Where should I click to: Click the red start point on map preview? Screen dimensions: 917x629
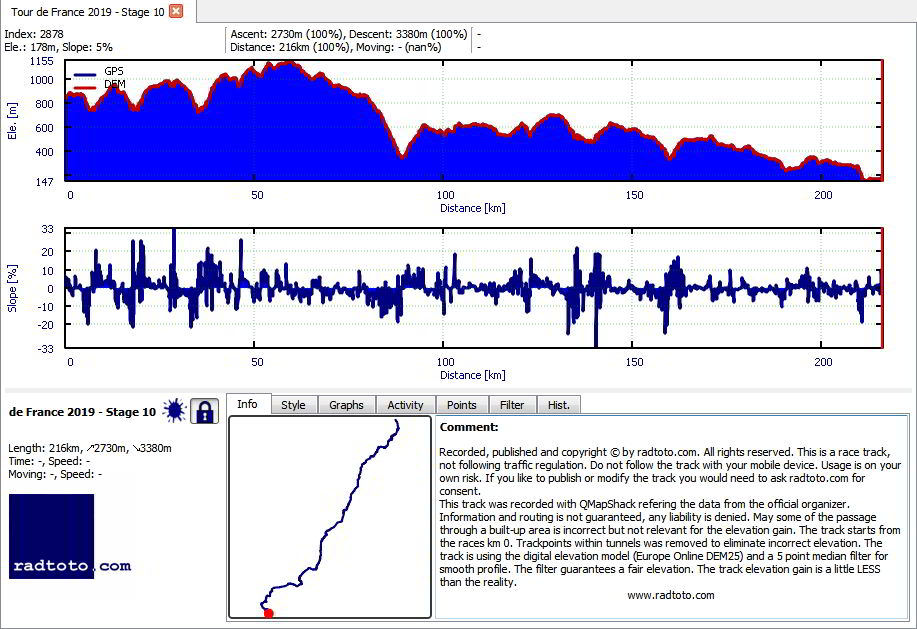(268, 613)
